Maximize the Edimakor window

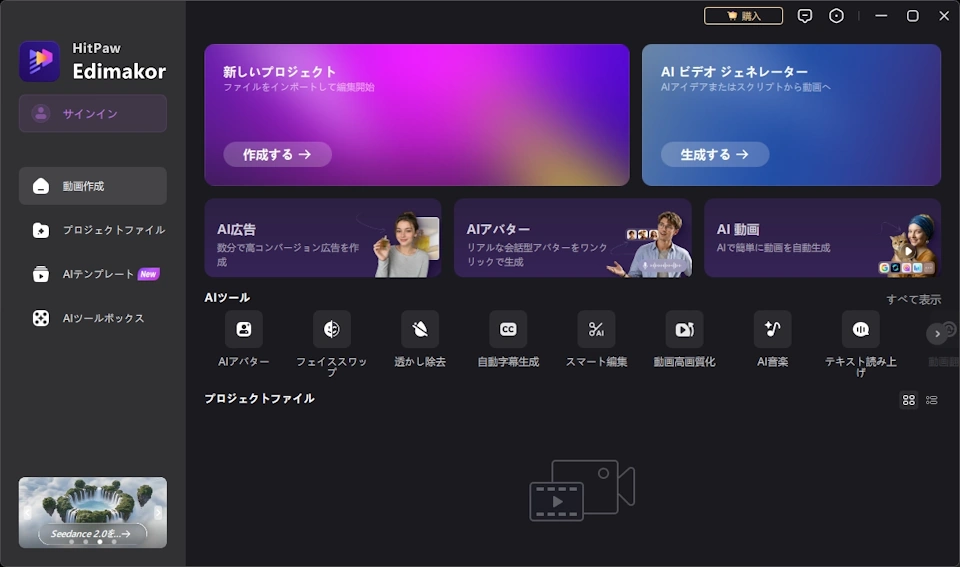tap(912, 16)
